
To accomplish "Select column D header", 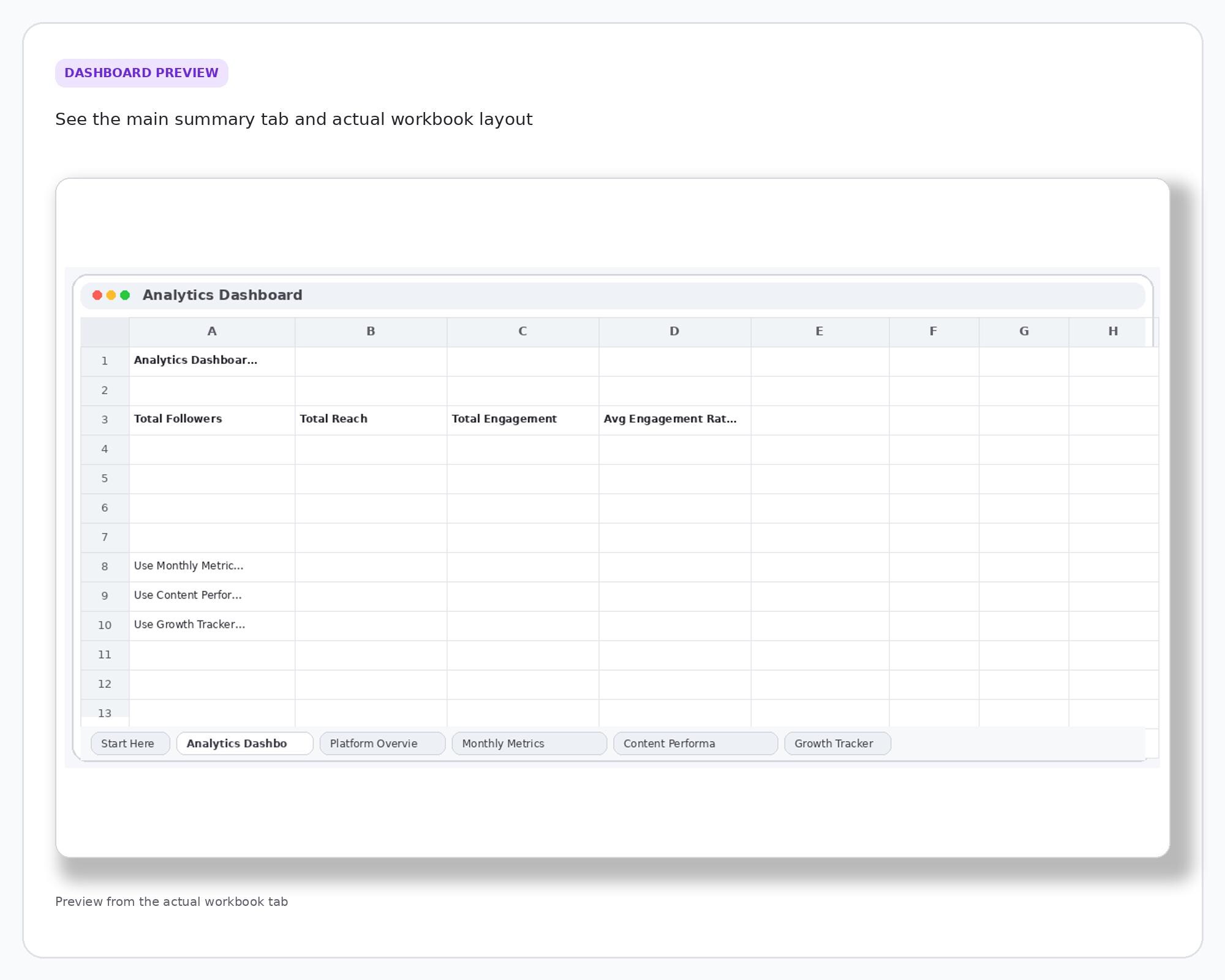I will pyautogui.click(x=674, y=332).
